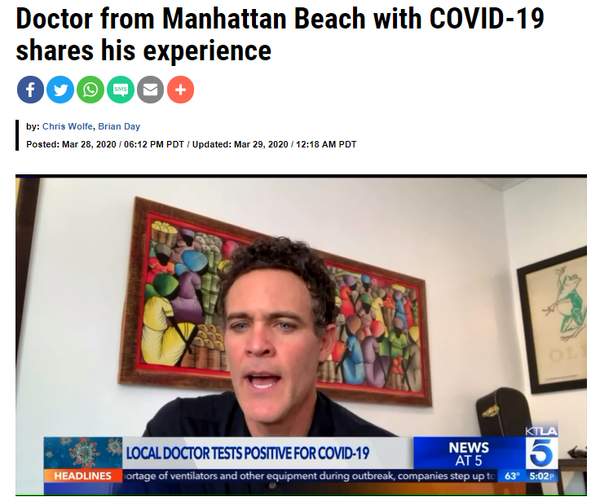Share the article via WhatsApp
Screen dimensions: 600x501
coord(90,90)
